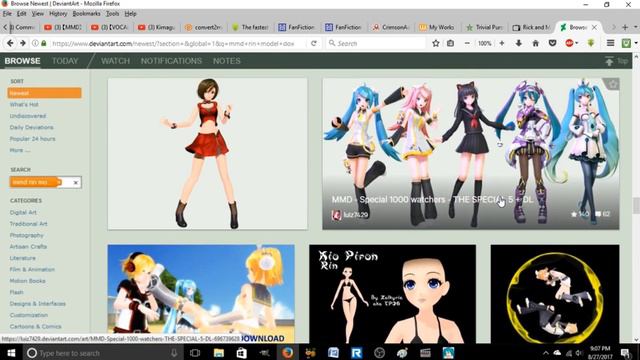
Task: Switch to the Trivial Pursuit tab
Action: 484,27
